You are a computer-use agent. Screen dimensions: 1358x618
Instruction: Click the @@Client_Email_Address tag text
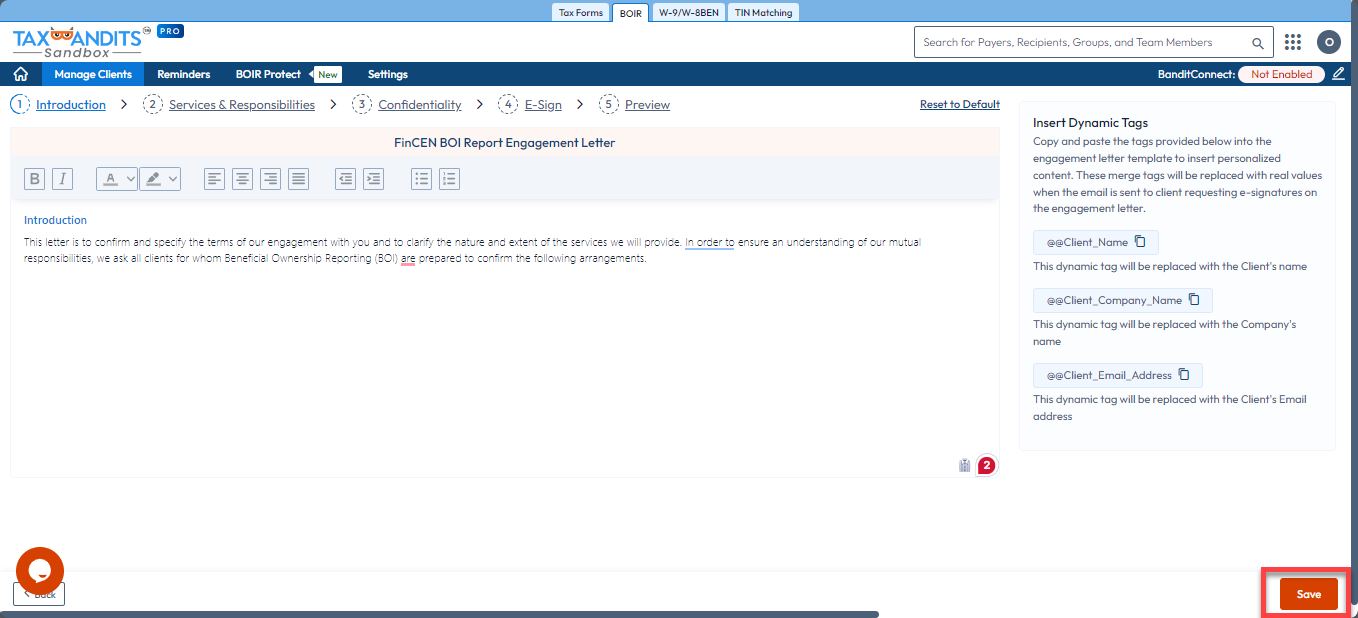(1109, 375)
